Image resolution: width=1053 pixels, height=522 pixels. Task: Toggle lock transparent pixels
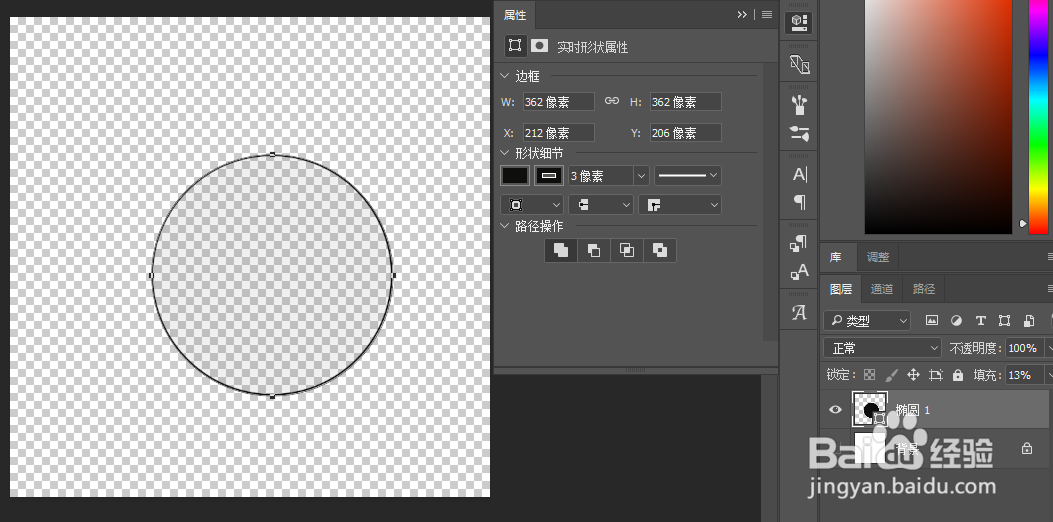870,375
